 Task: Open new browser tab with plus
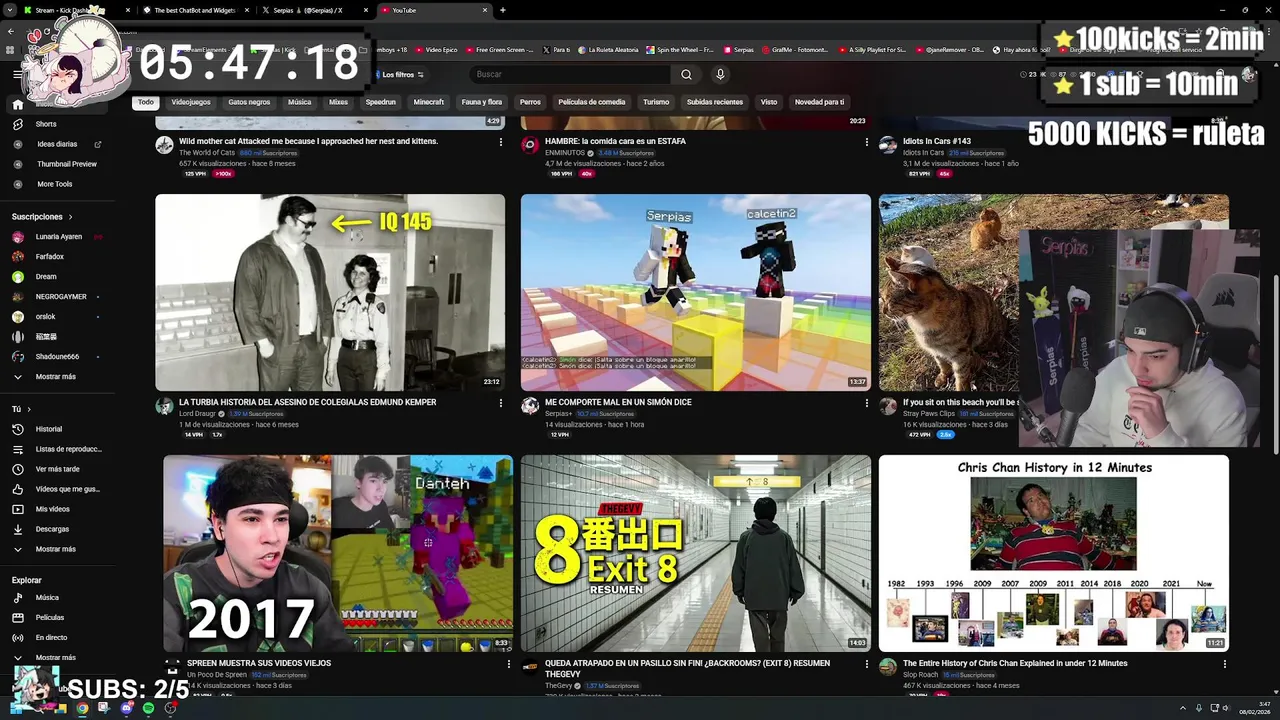point(502,10)
